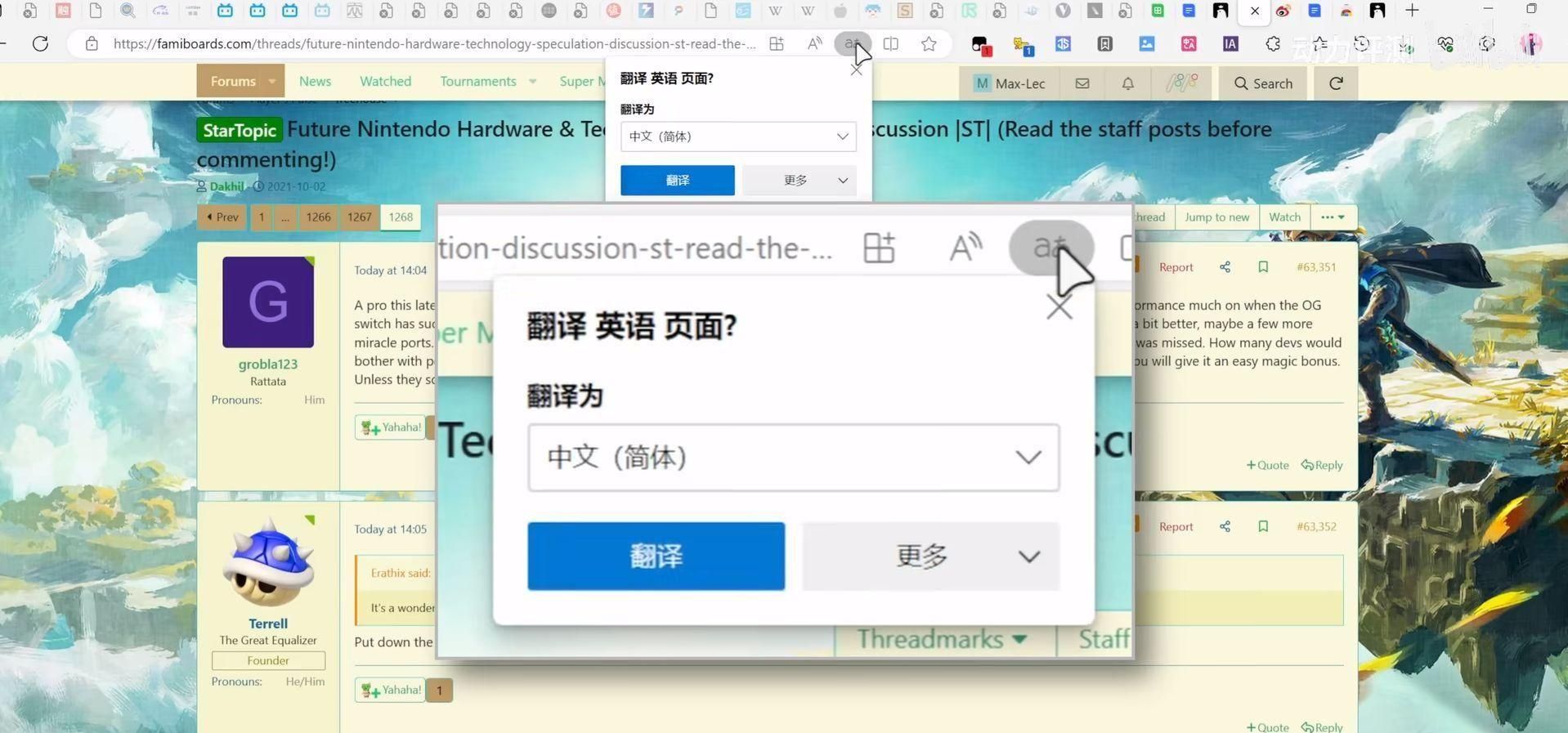
Task: Like Terrell's post with Yahaha!
Action: pos(391,691)
